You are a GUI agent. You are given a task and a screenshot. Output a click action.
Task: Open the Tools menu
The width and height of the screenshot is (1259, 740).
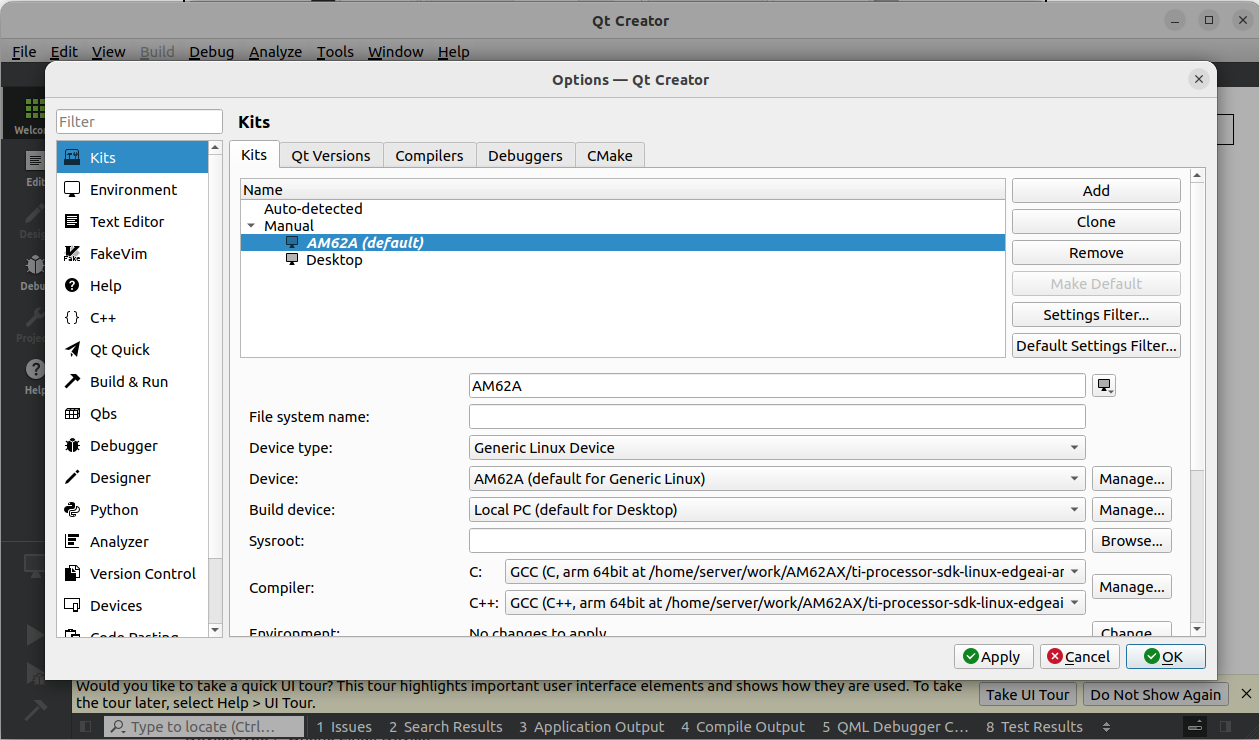[335, 52]
